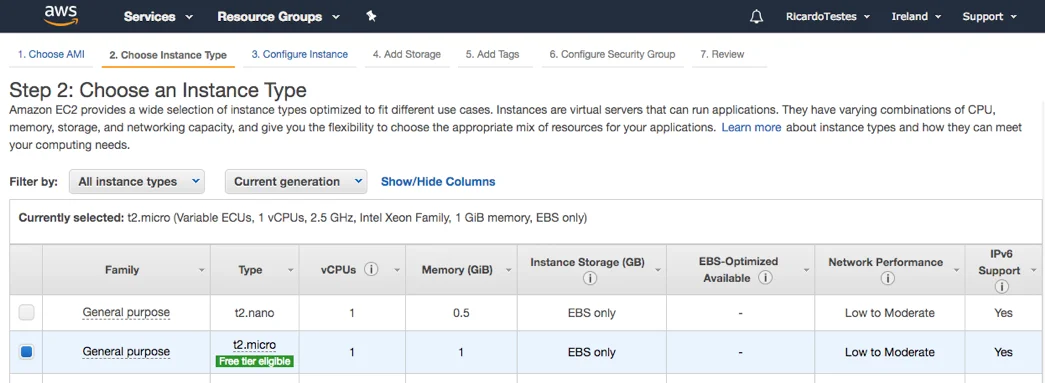The image size is (1045, 383).
Task: Open the Resource Groups dropdown
Action: 278,17
